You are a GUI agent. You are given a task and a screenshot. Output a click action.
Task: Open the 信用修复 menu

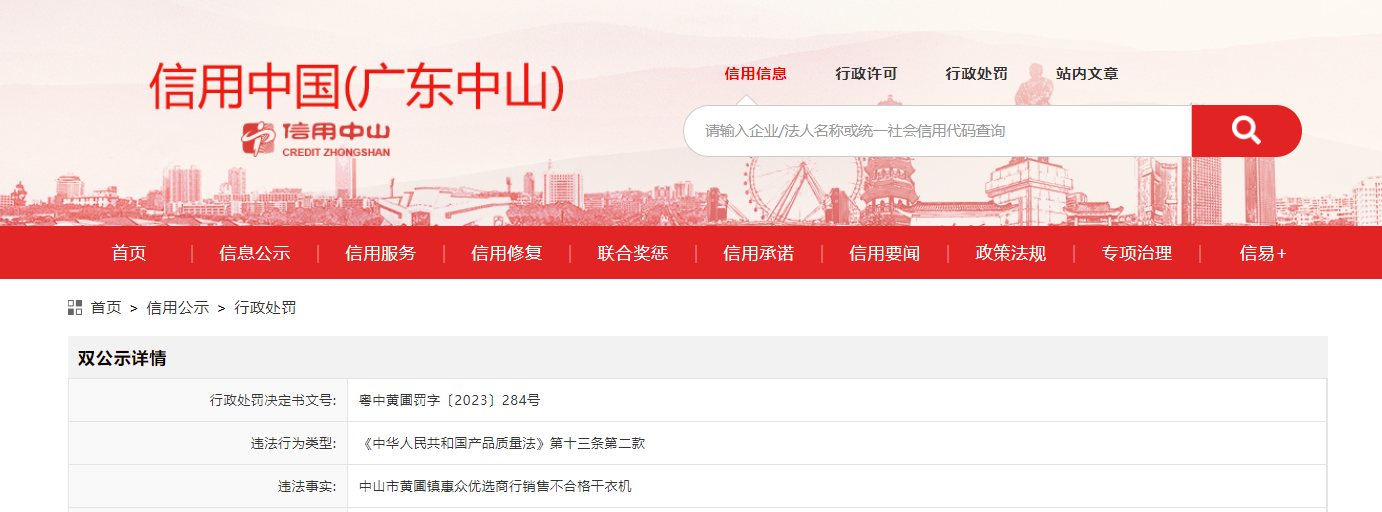(507, 253)
